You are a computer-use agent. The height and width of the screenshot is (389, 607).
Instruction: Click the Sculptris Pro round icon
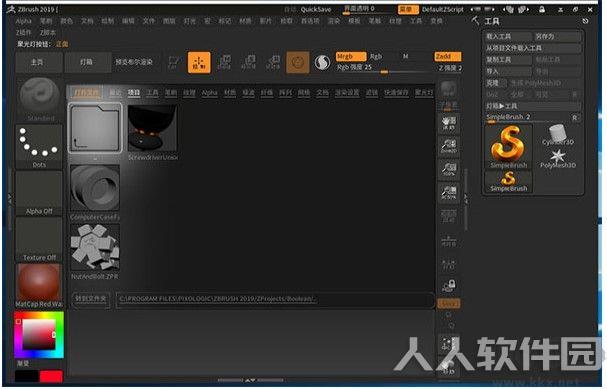pyautogui.click(x=322, y=63)
